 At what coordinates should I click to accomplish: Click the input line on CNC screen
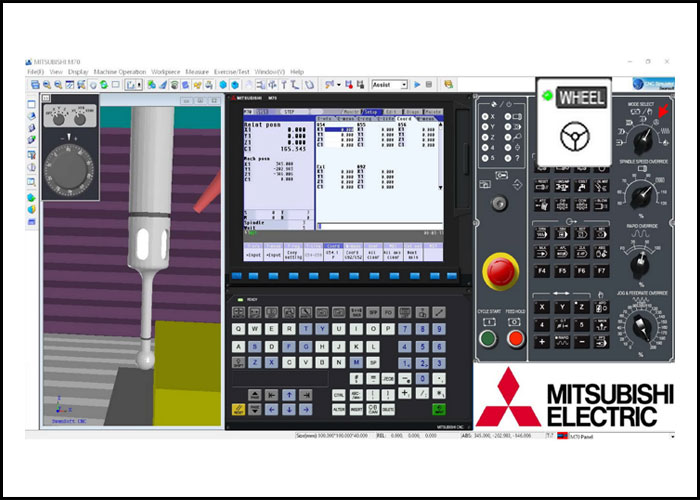point(379,226)
